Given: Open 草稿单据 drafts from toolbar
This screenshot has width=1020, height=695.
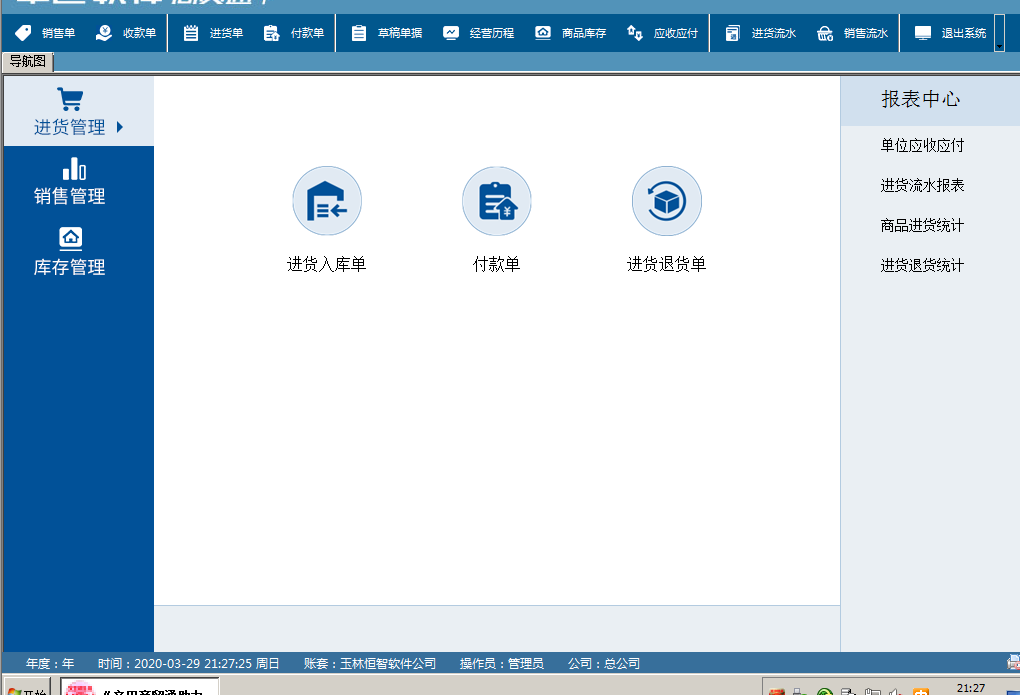Looking at the screenshot, I should tap(387, 33).
